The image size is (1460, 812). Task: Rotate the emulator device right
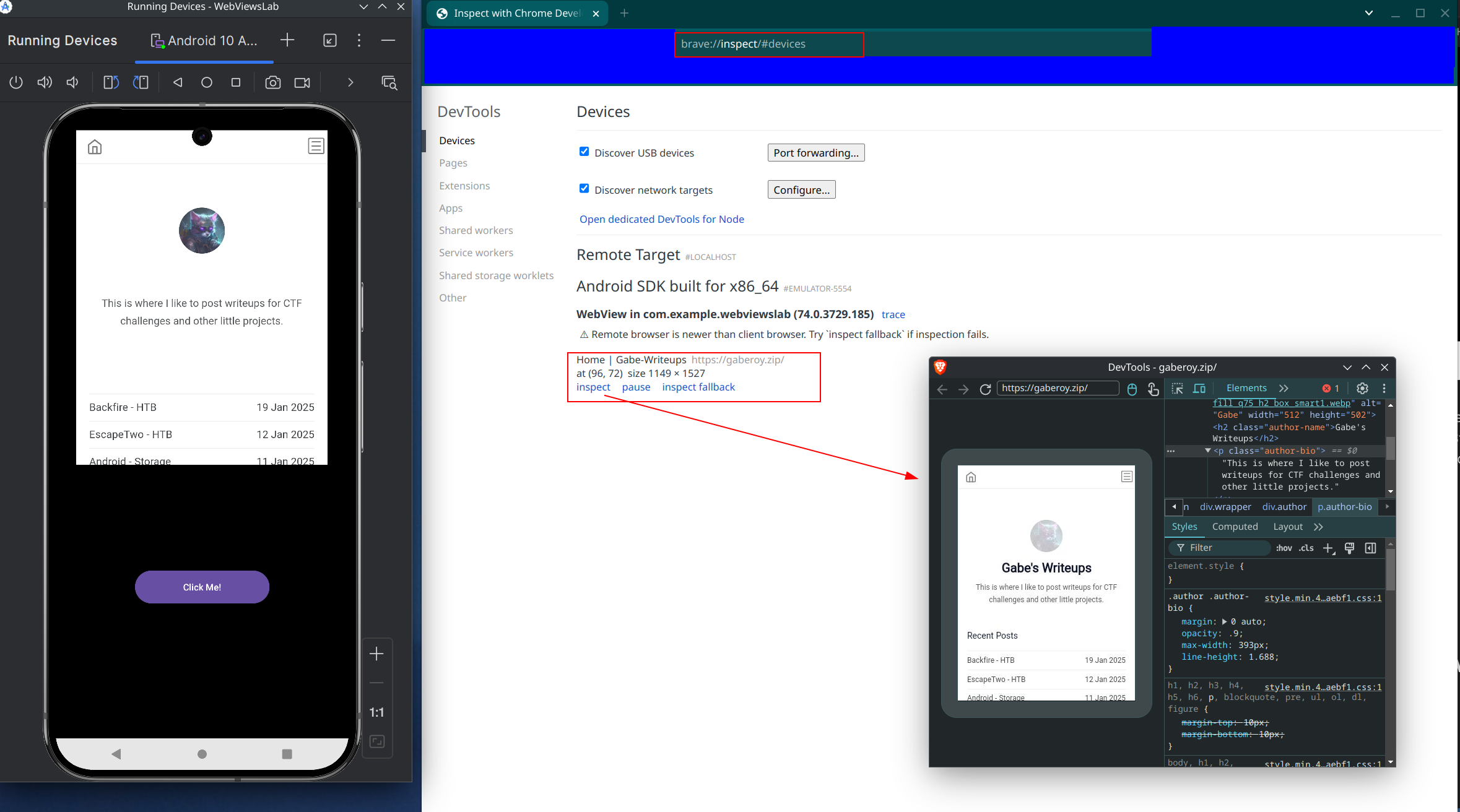coord(141,82)
